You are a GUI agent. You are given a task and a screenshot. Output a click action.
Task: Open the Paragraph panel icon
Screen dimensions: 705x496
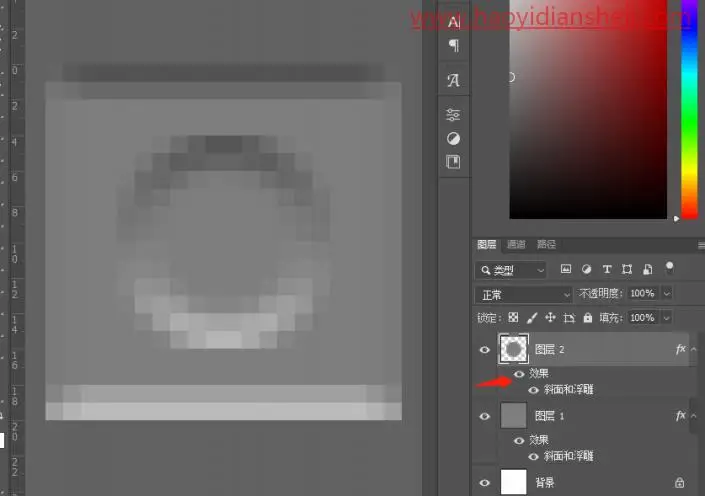454,45
